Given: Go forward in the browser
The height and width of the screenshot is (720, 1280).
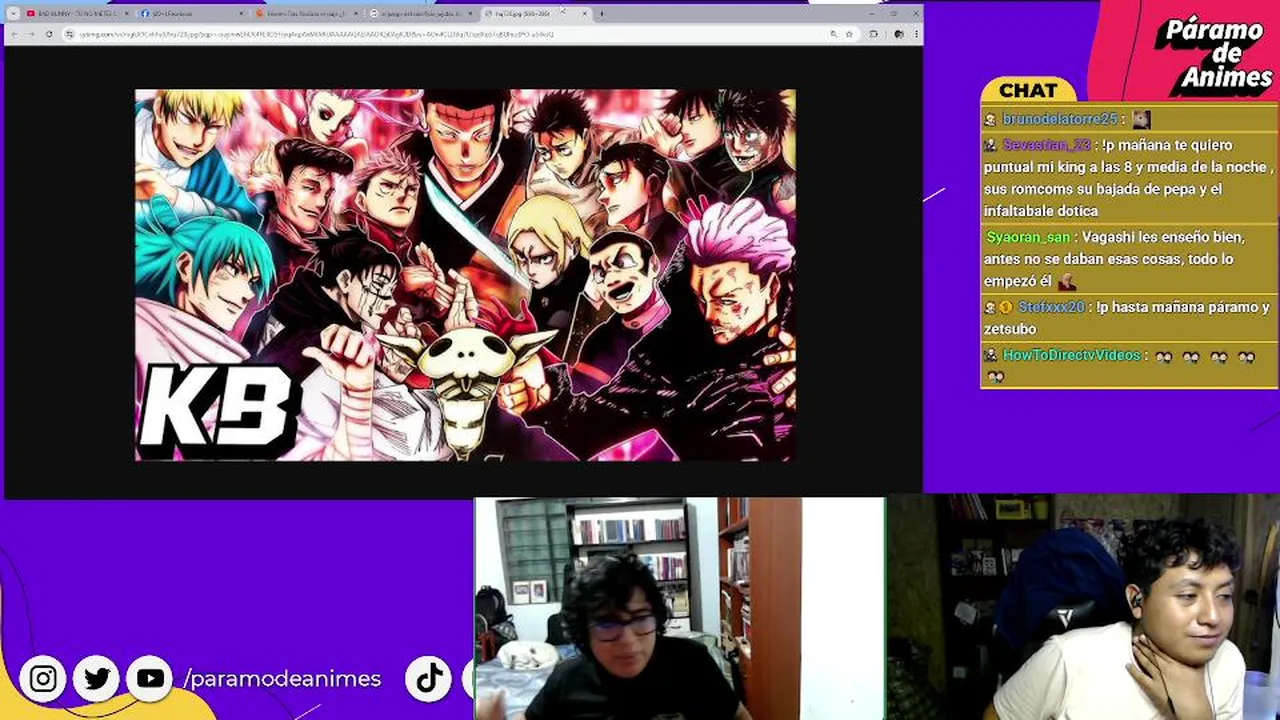Looking at the screenshot, I should click(31, 34).
